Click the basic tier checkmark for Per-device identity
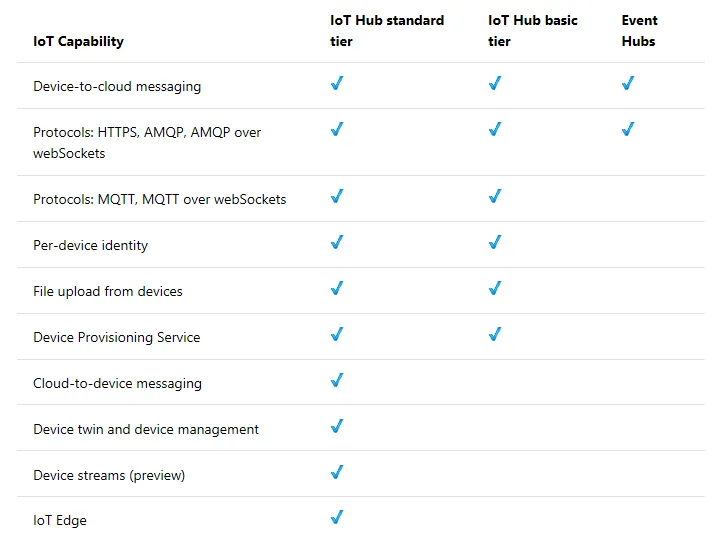Screen dimensions: 712x556 click(x=495, y=243)
